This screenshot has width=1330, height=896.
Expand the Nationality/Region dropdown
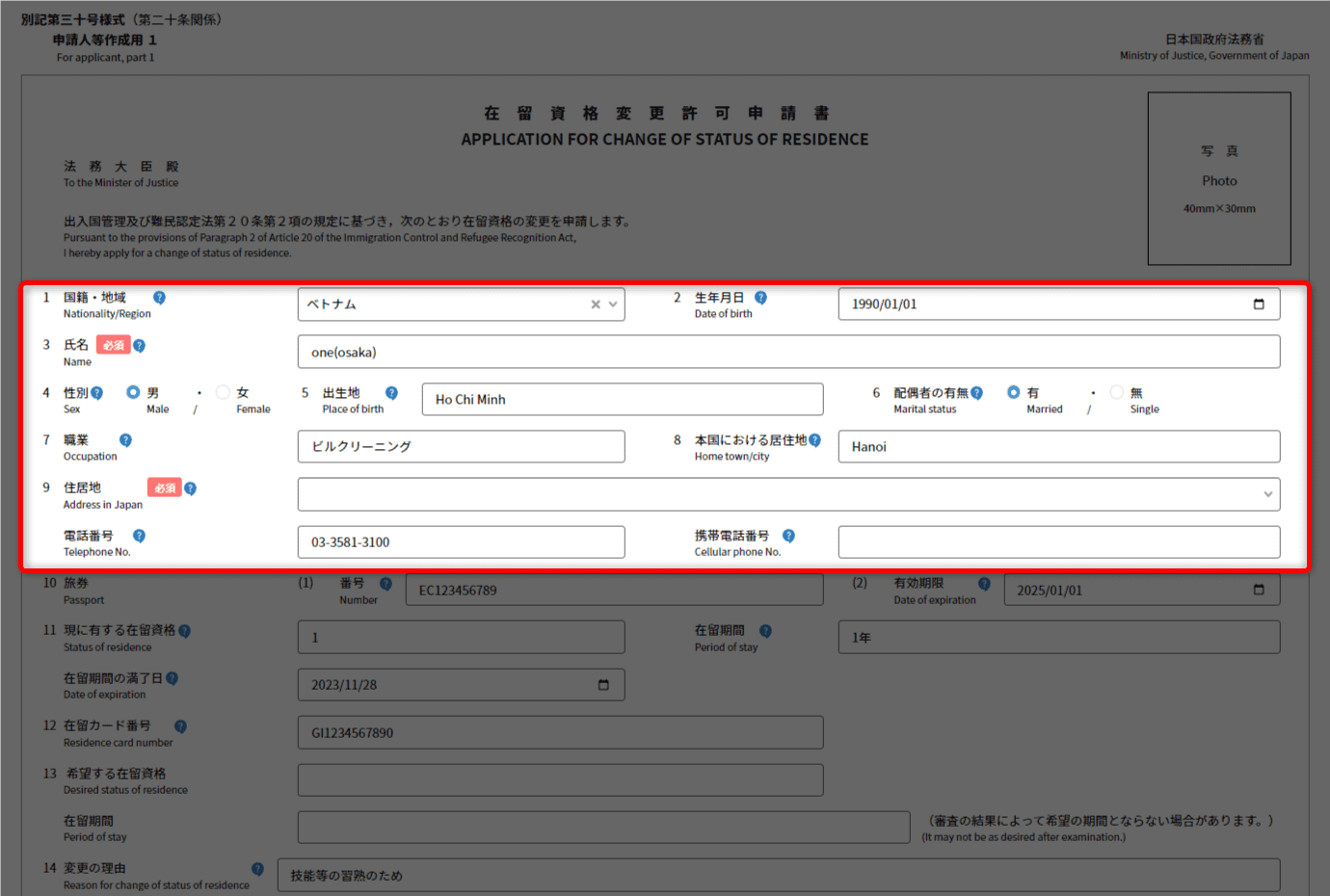613,304
